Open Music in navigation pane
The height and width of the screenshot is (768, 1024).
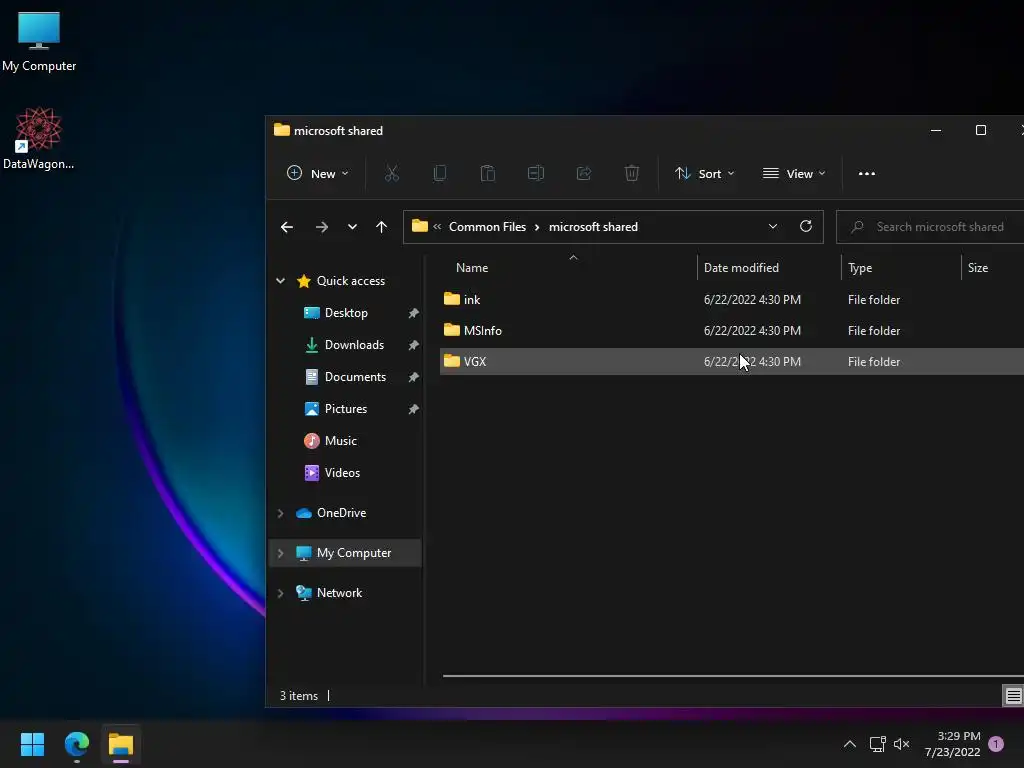click(340, 441)
